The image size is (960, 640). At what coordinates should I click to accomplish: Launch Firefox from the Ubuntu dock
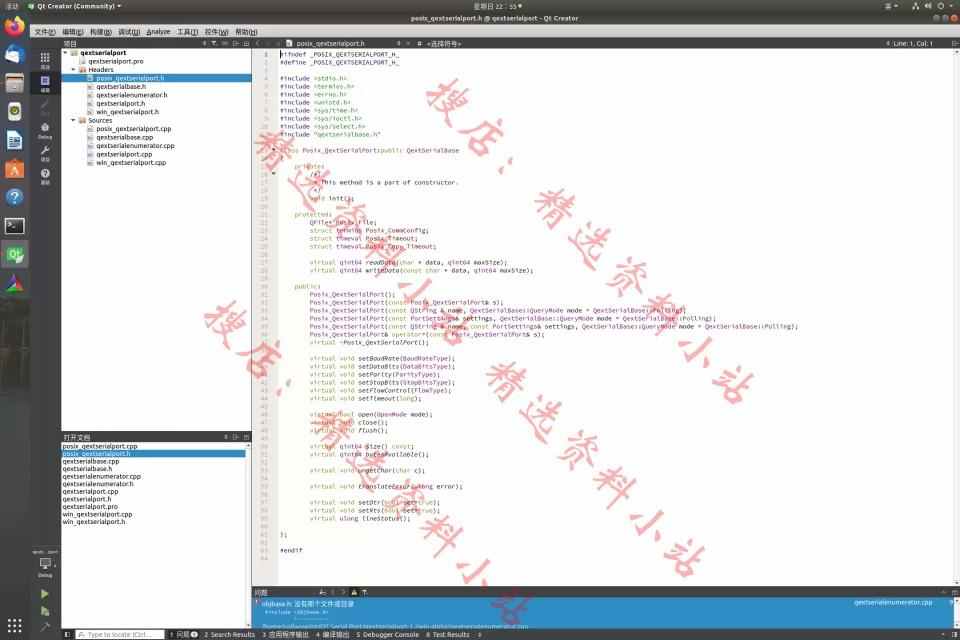tap(14, 26)
